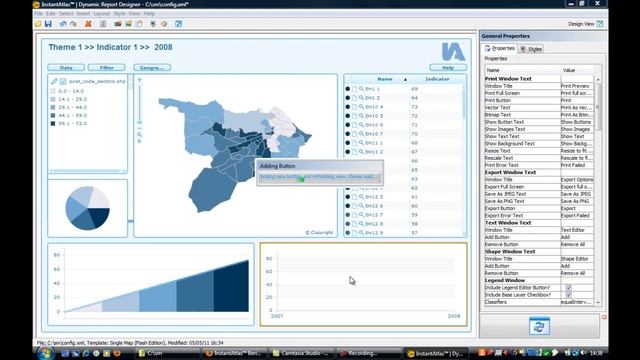Screen dimensions: 640x360
Task: Click the 59.1 - 73.0 legend swatch
Action: pos(53,123)
